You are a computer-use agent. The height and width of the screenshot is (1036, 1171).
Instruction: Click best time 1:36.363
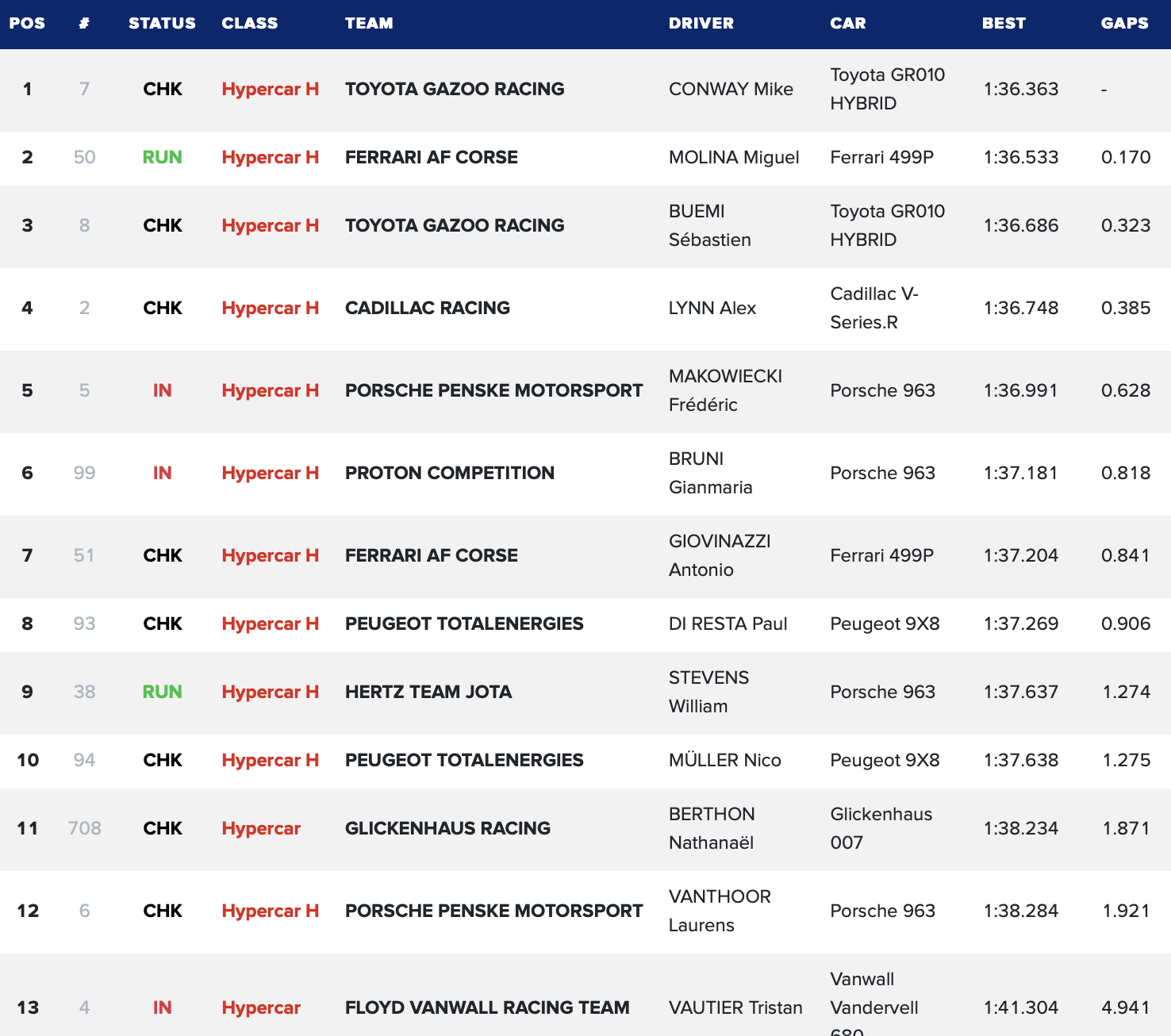point(1021,89)
